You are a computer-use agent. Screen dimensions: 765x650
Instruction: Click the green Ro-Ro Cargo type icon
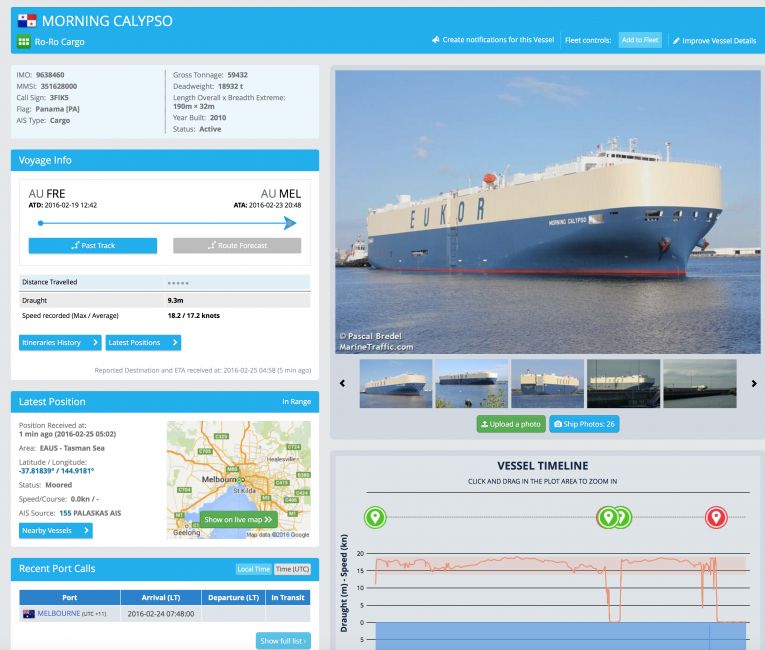click(x=23, y=41)
